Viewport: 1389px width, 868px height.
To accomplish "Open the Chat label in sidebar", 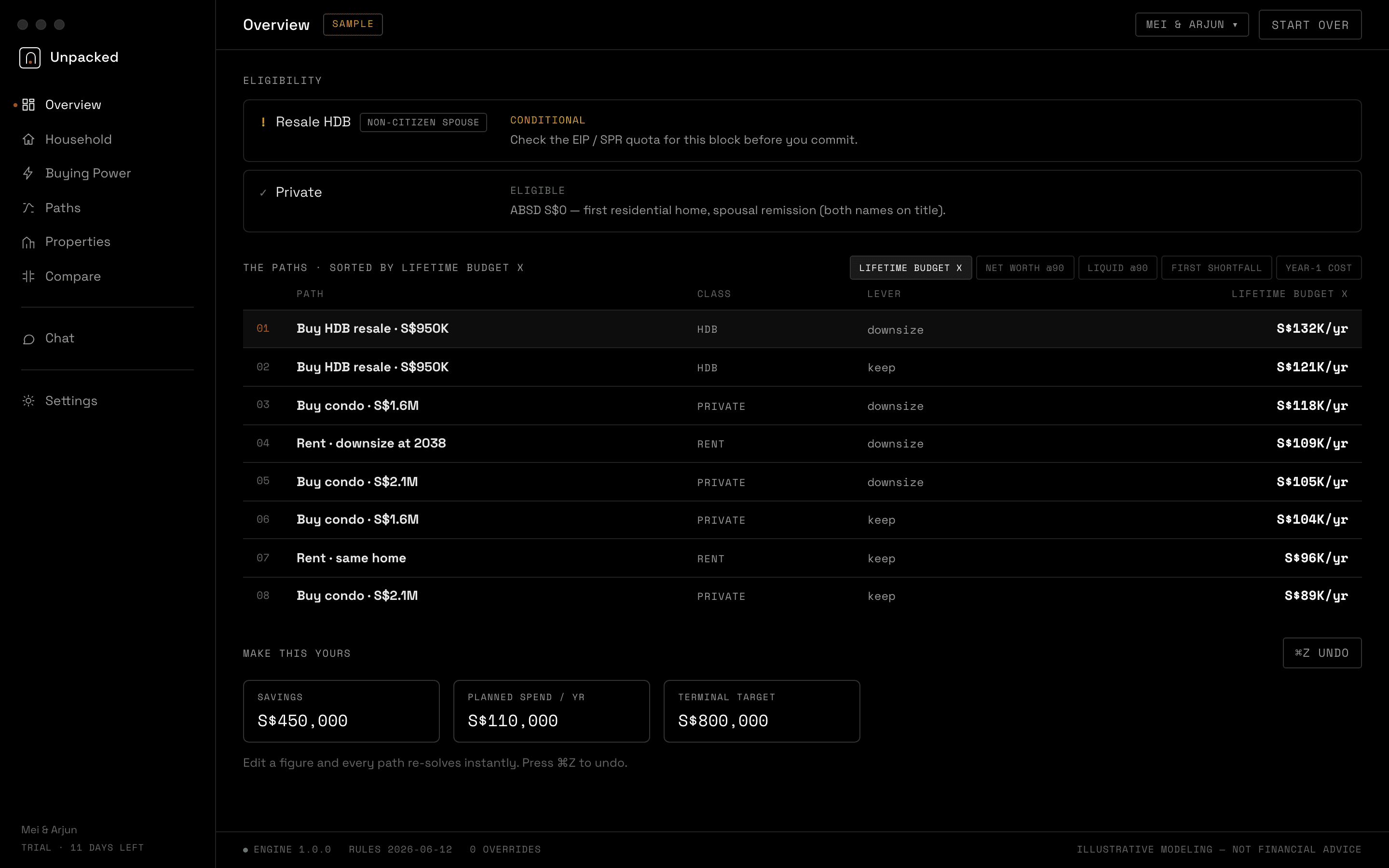I will pyautogui.click(x=60, y=338).
